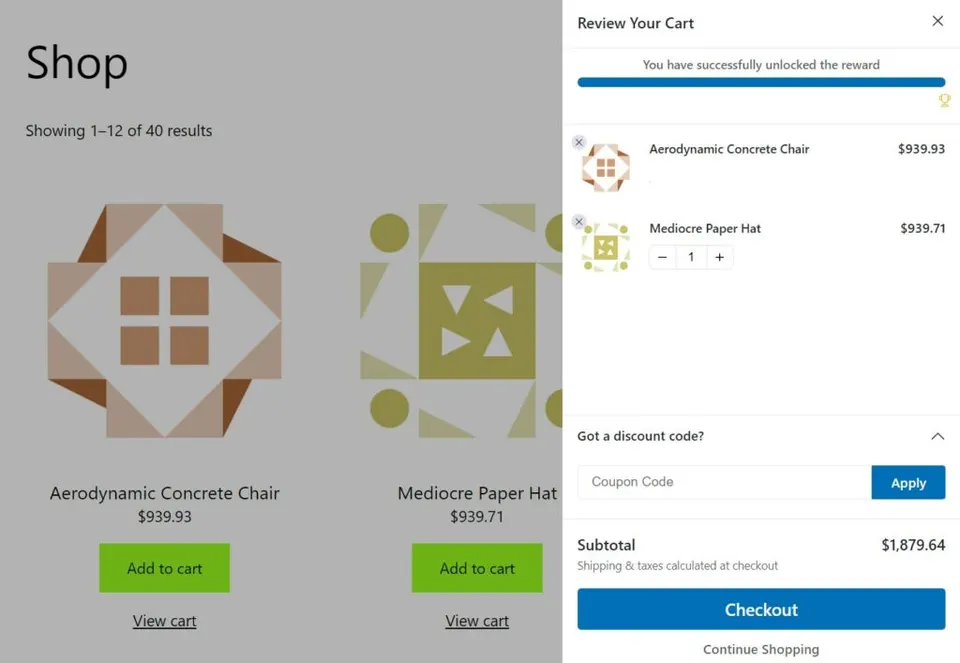The image size is (960, 663).
Task: Open Aerodynamic Concrete Chair cart thumbnail
Action: click(x=606, y=167)
